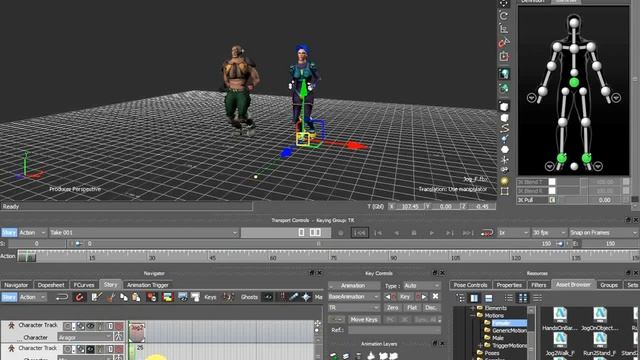640x360 pixels.
Task: Toggle the IK Blend T checkbox
Action: pyautogui.click(x=552, y=182)
